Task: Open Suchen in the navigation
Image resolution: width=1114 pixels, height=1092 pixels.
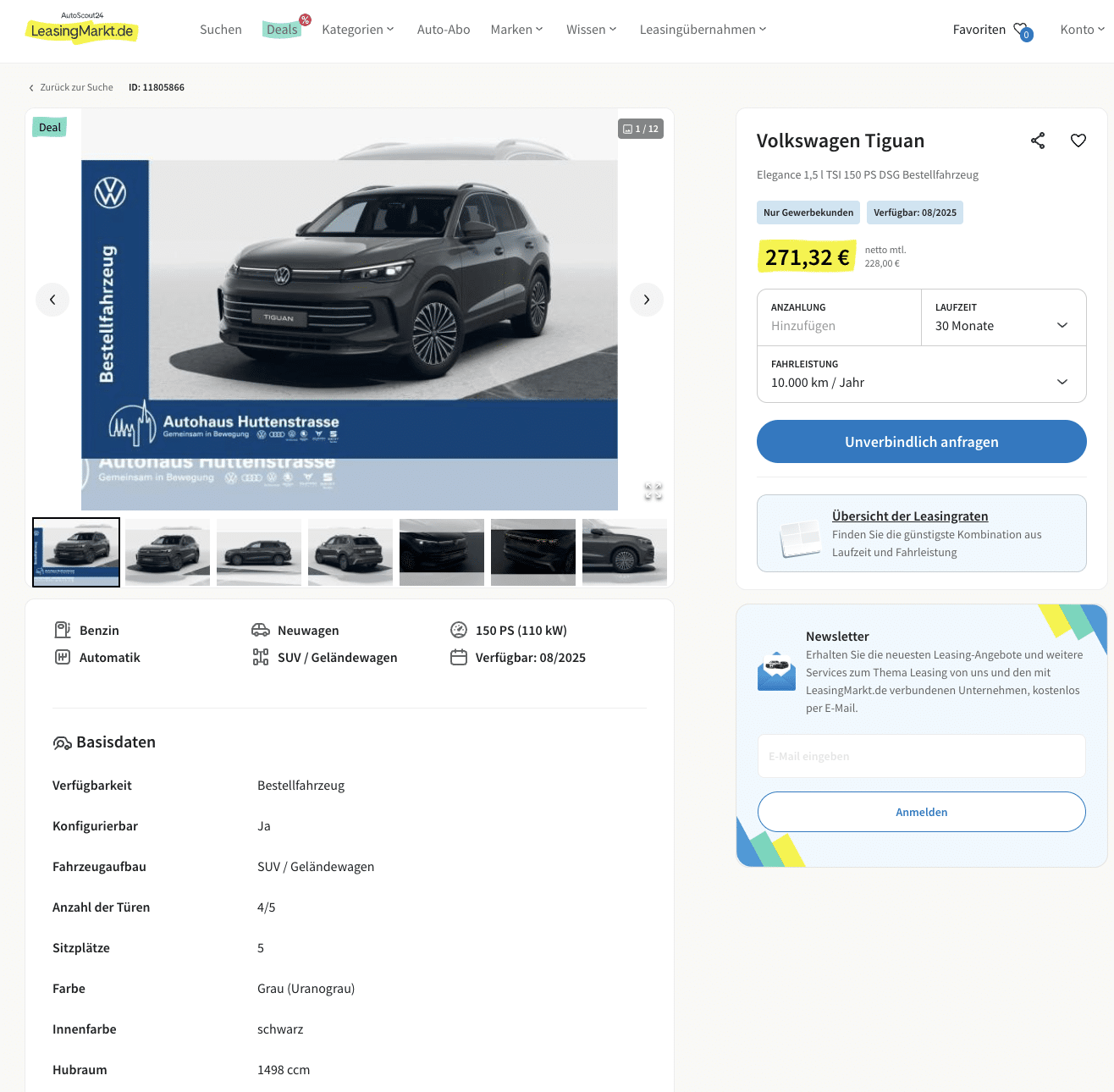Action: [x=221, y=30]
